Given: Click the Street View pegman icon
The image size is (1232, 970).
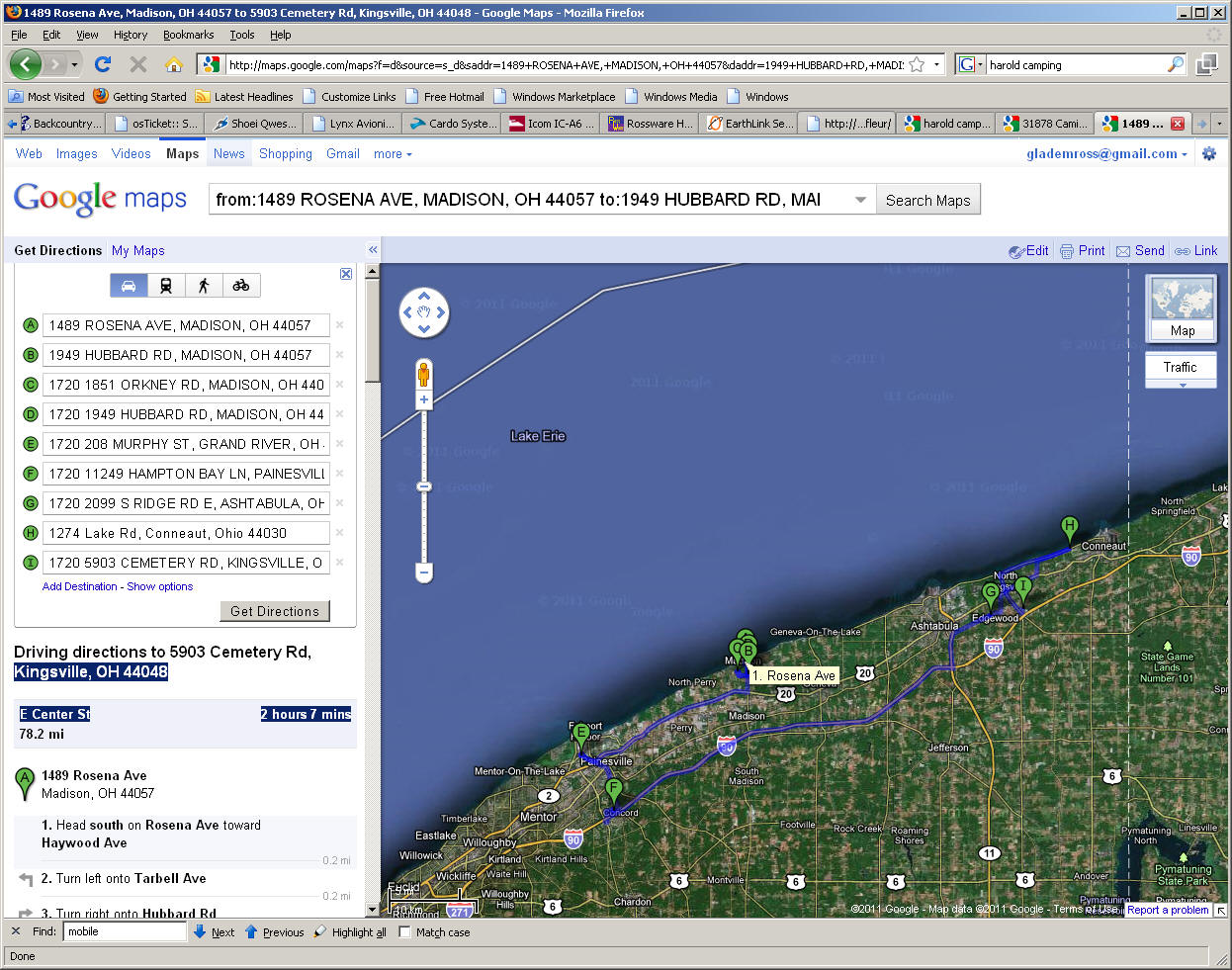Looking at the screenshot, I should pyautogui.click(x=424, y=375).
